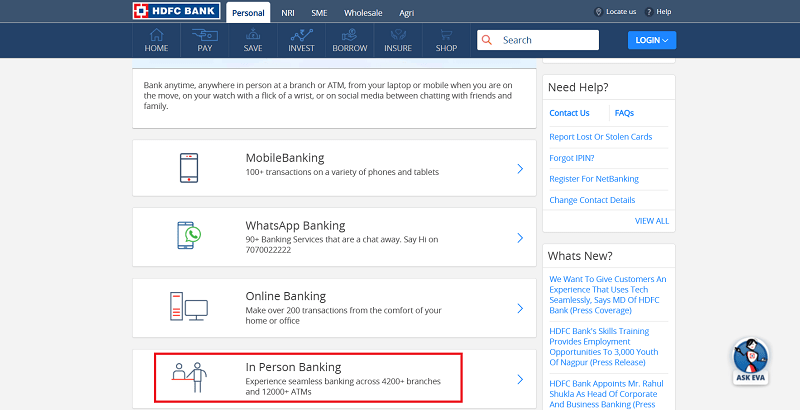800x410 pixels.
Task: Open the Online Banking heading
Action: coord(286,296)
